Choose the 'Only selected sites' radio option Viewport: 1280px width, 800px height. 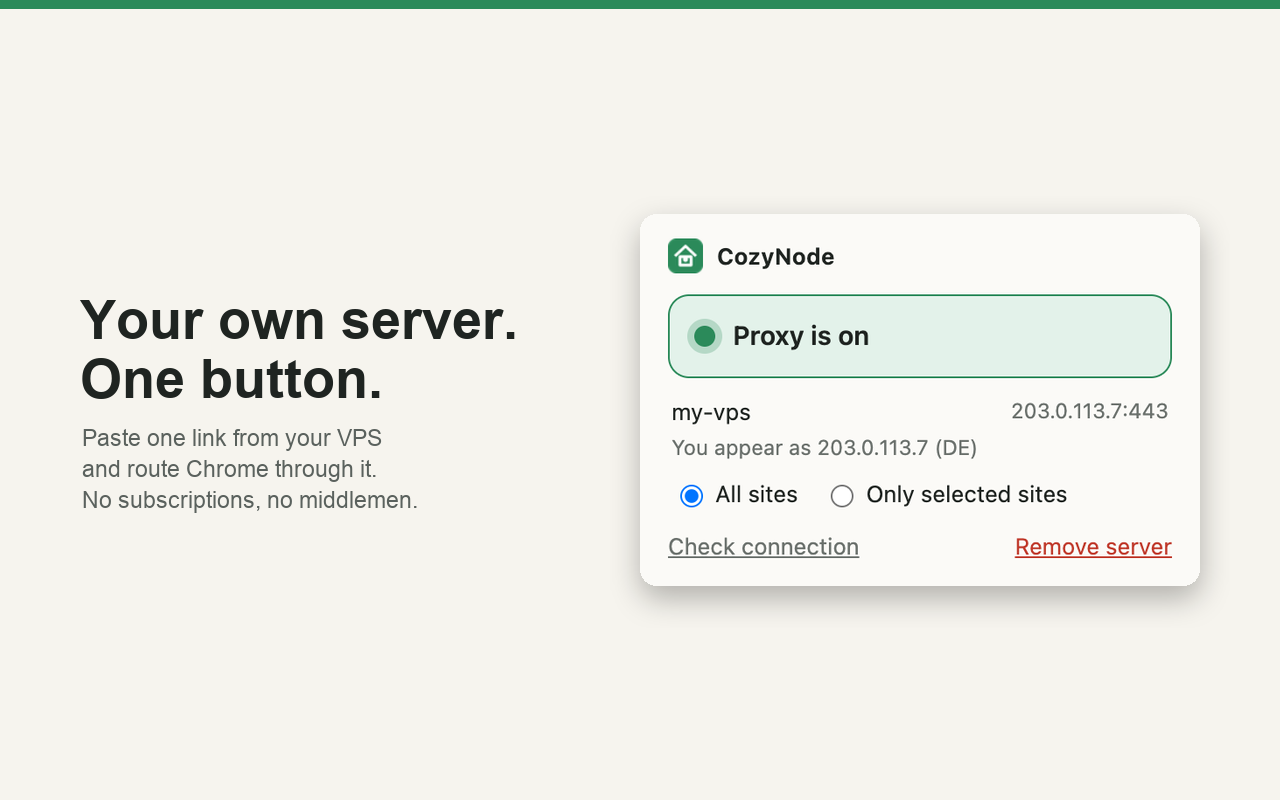(x=842, y=496)
